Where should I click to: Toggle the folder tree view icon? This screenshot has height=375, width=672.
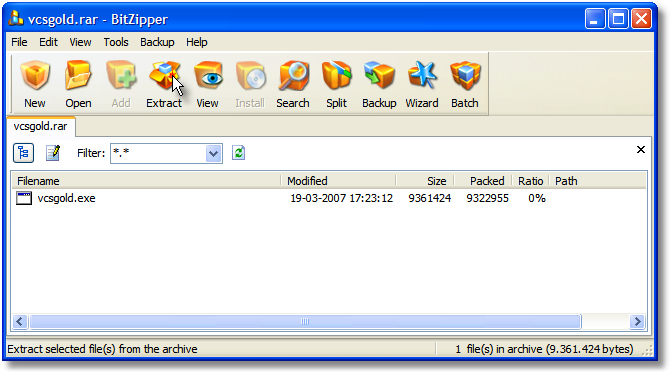click(23, 153)
